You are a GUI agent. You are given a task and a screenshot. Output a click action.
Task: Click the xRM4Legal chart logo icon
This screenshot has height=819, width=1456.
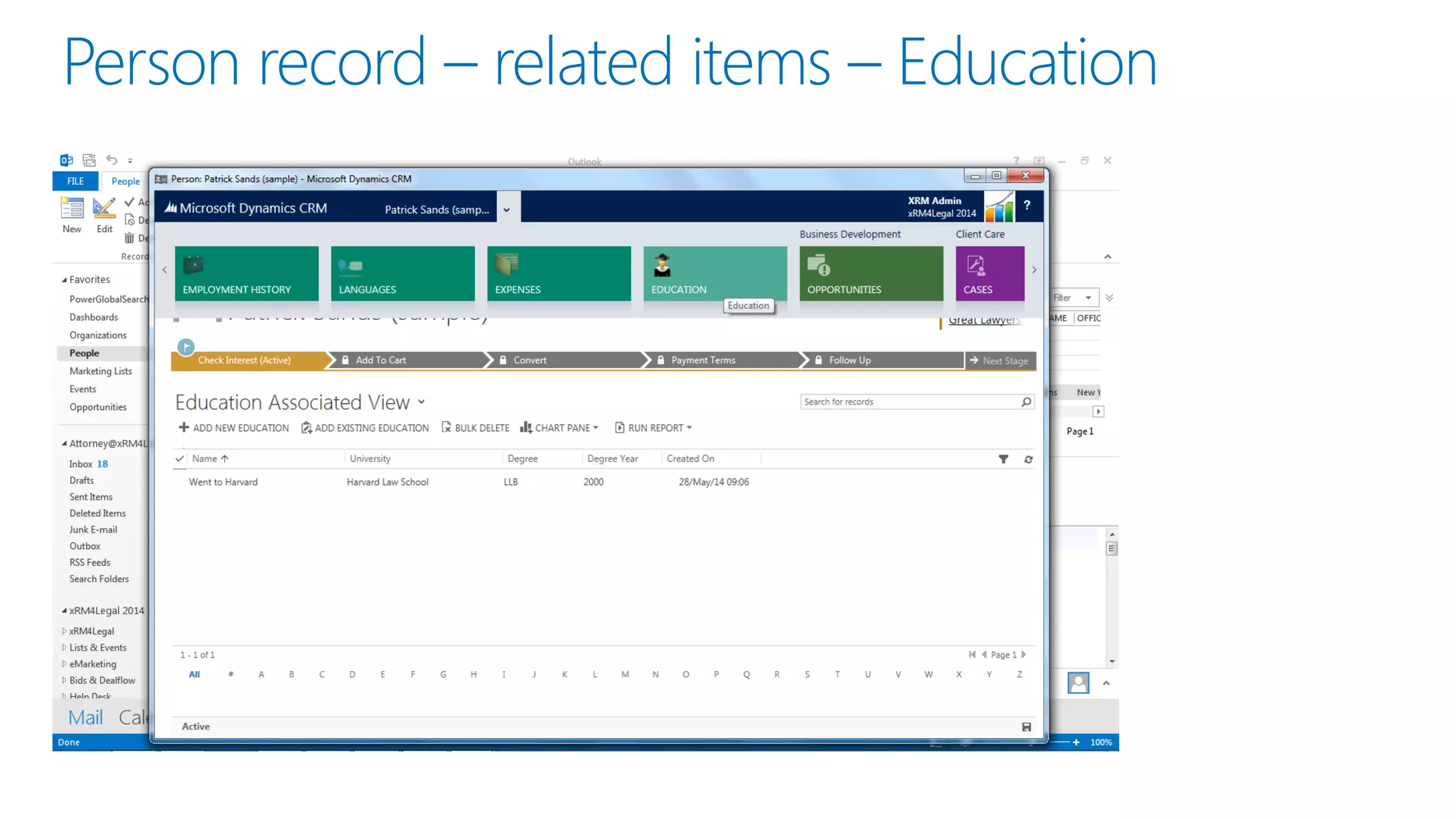click(x=999, y=207)
